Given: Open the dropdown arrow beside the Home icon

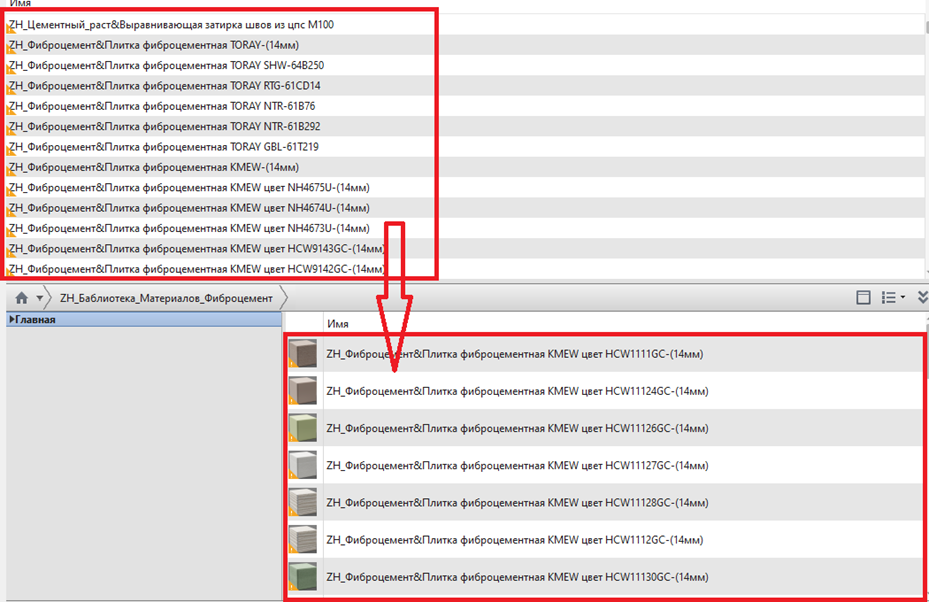Looking at the screenshot, I should [x=40, y=298].
